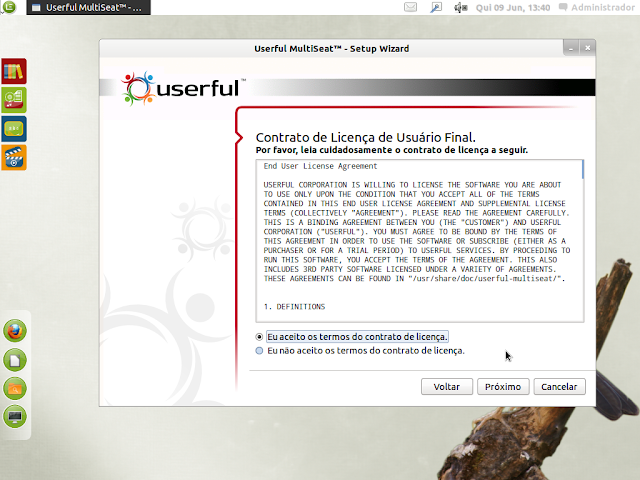
Task: Select 'Eu não aceito os termos' radio option
Action: click(x=259, y=351)
